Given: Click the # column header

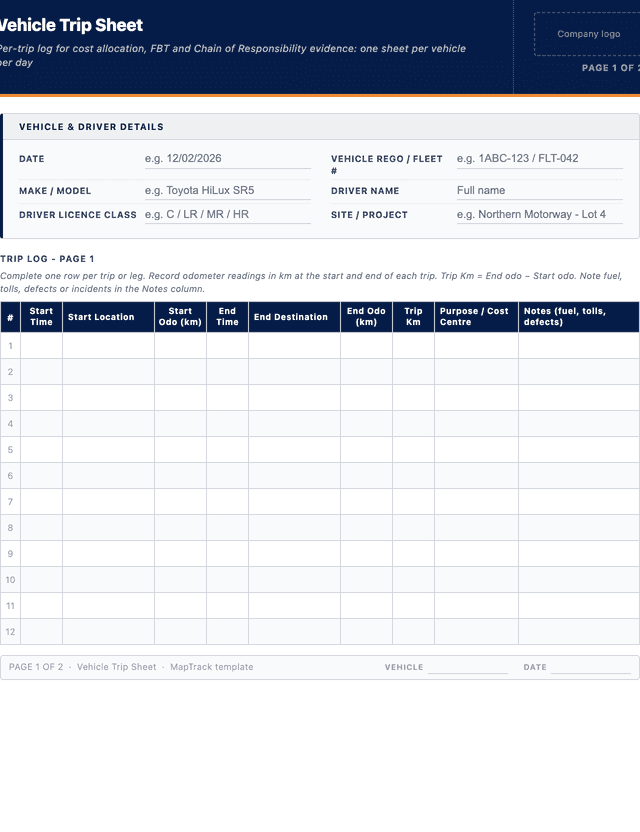Looking at the screenshot, I should pyautogui.click(x=10, y=317).
